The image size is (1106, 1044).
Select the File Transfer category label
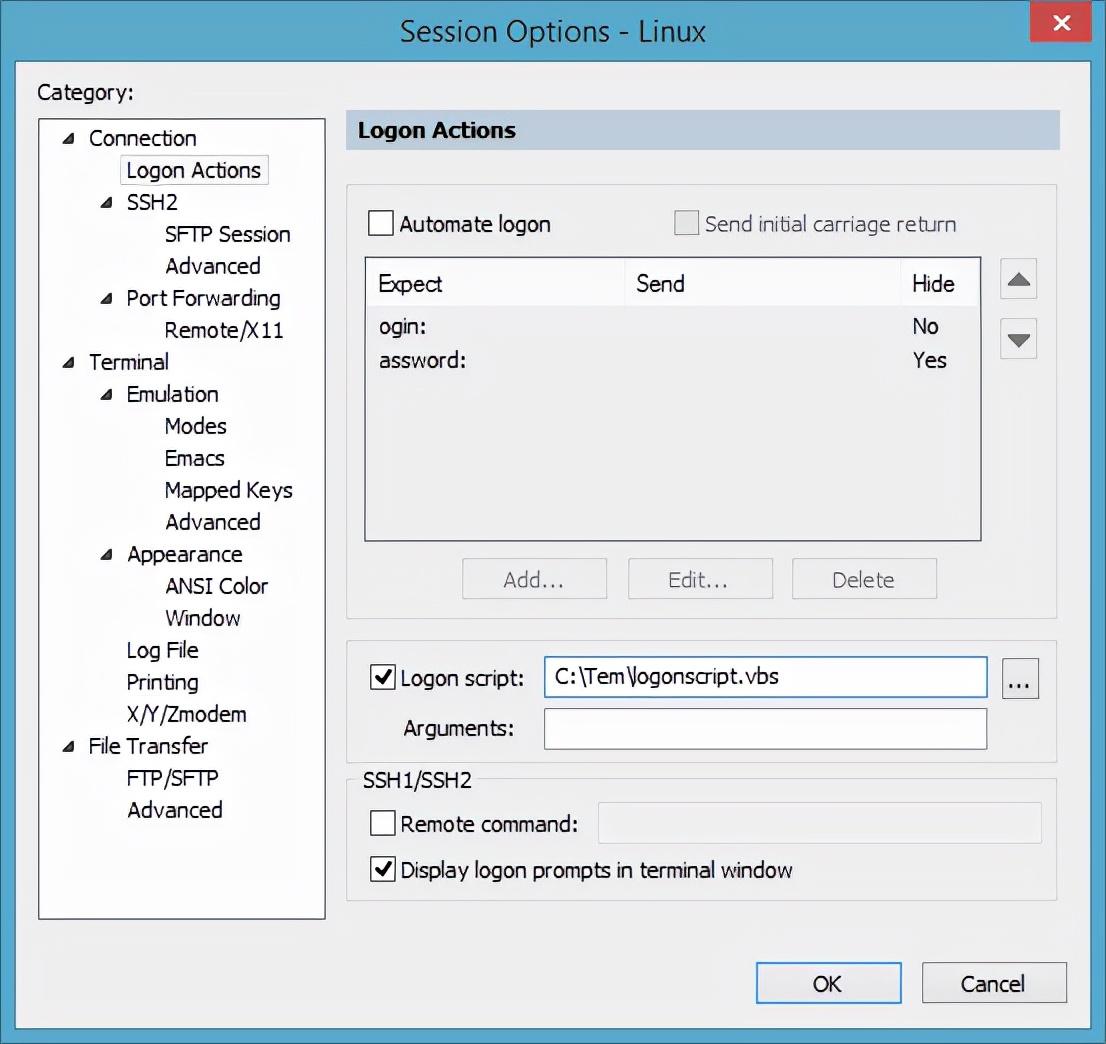pyautogui.click(x=148, y=746)
